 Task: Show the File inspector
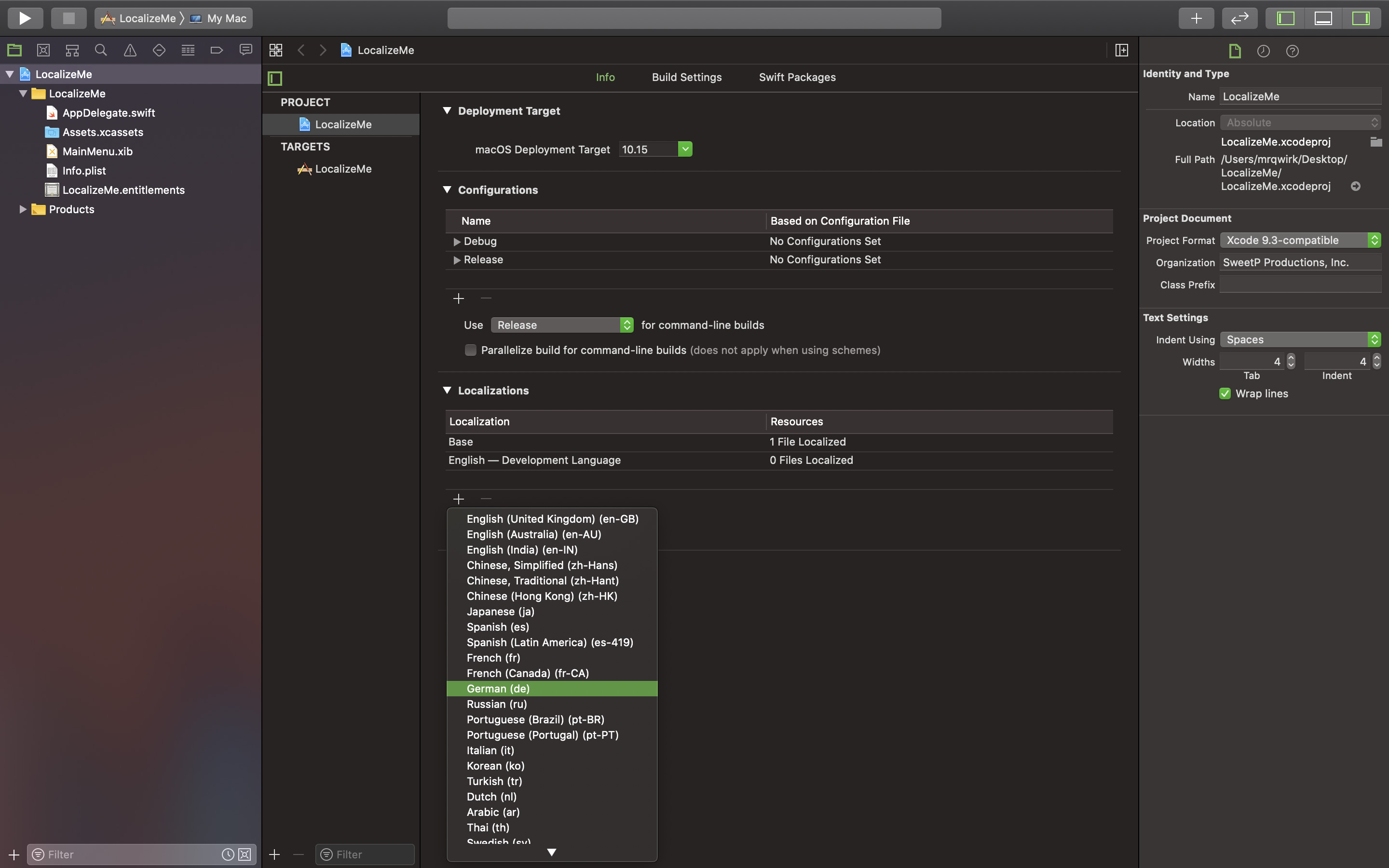tap(1235, 51)
